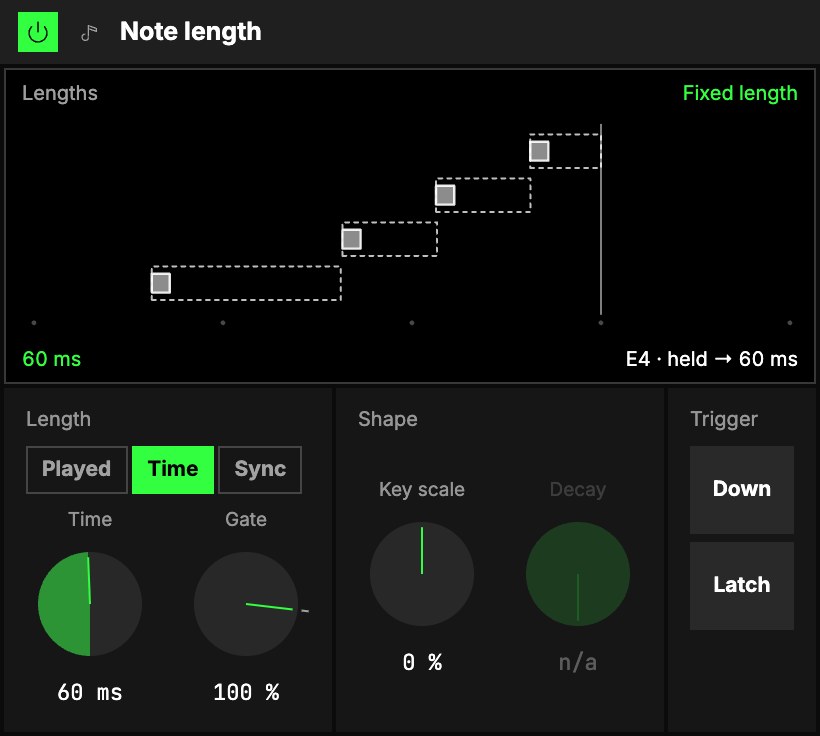Image resolution: width=820 pixels, height=736 pixels.
Task: Select the Played length mode
Action: (x=76, y=469)
